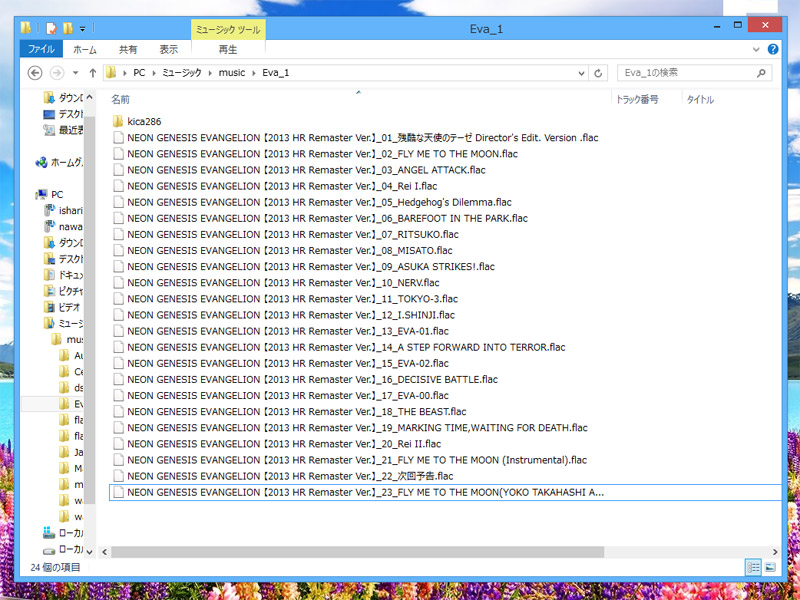Expand the ribbon with the chevron

(757, 48)
